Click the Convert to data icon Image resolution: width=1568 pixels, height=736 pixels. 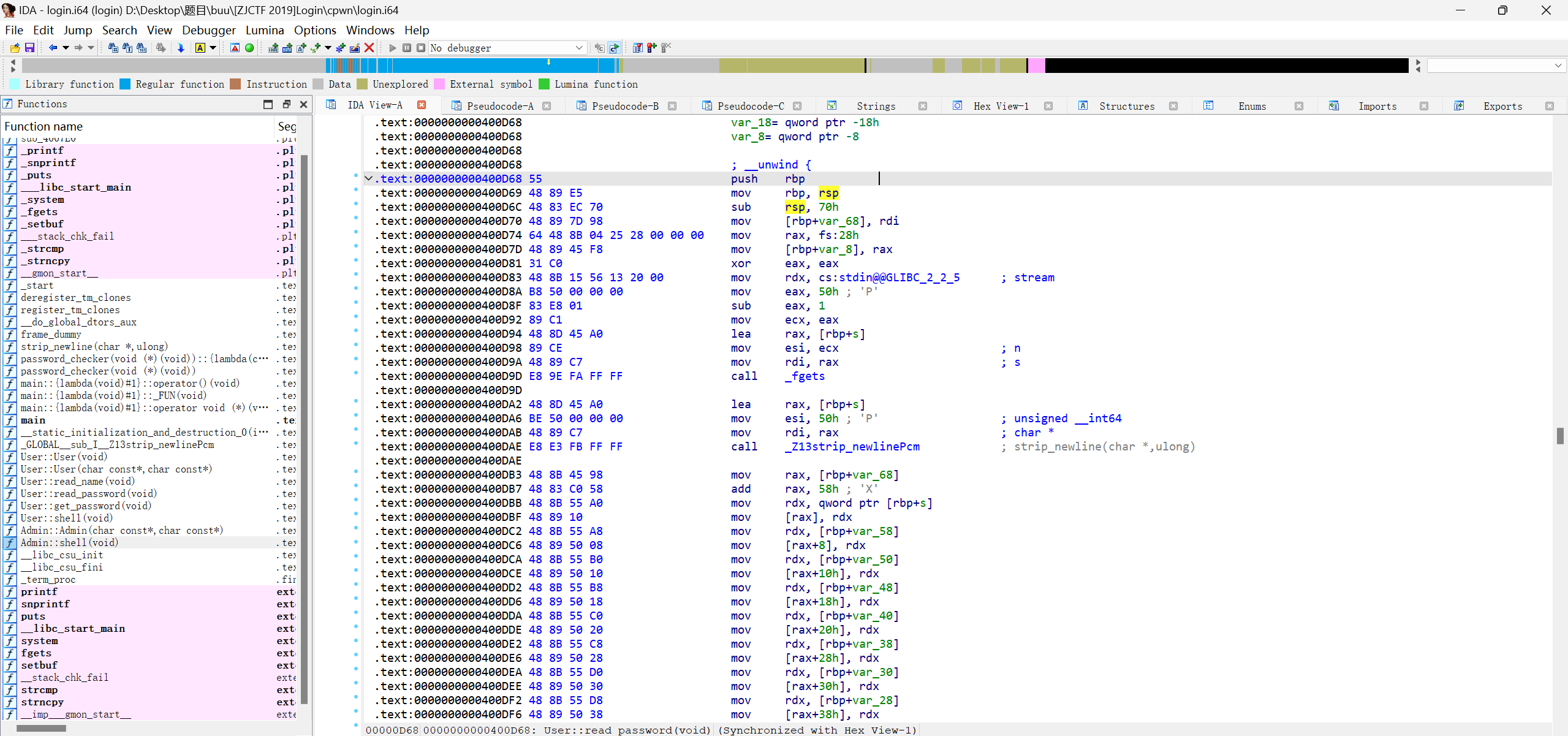pyautogui.click(x=287, y=48)
